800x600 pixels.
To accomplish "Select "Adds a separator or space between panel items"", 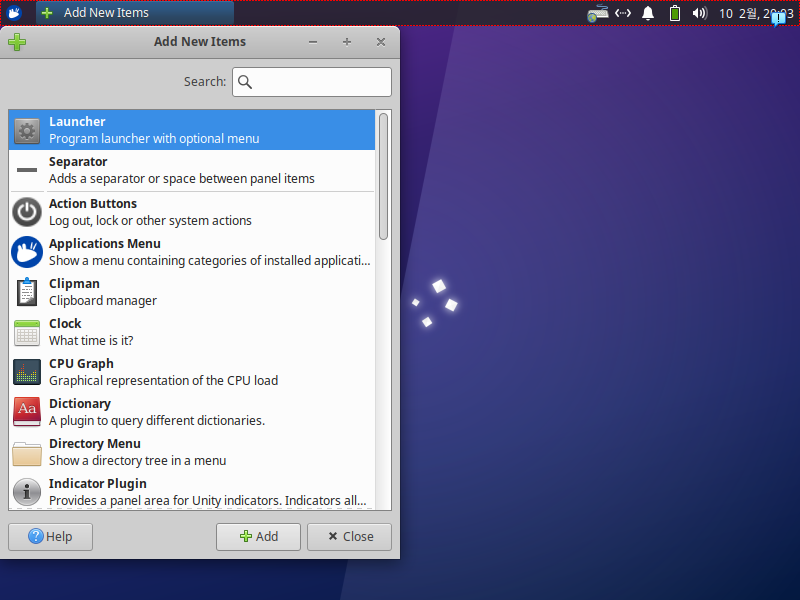I will click(x=182, y=179).
